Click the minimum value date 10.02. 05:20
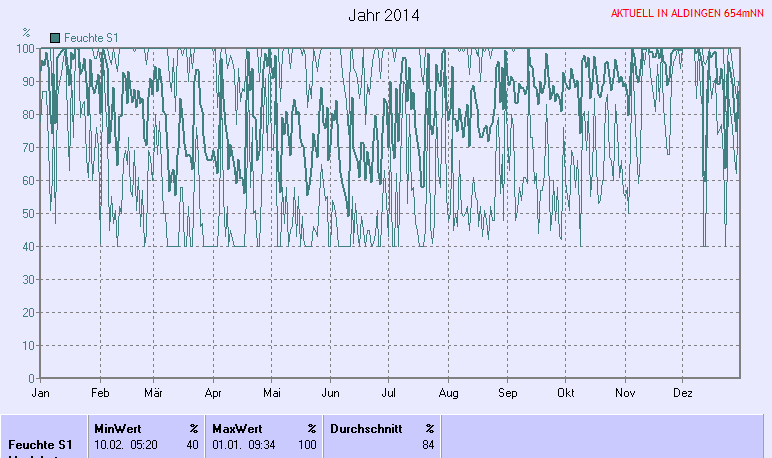This screenshot has width=772, height=458. (x=125, y=444)
